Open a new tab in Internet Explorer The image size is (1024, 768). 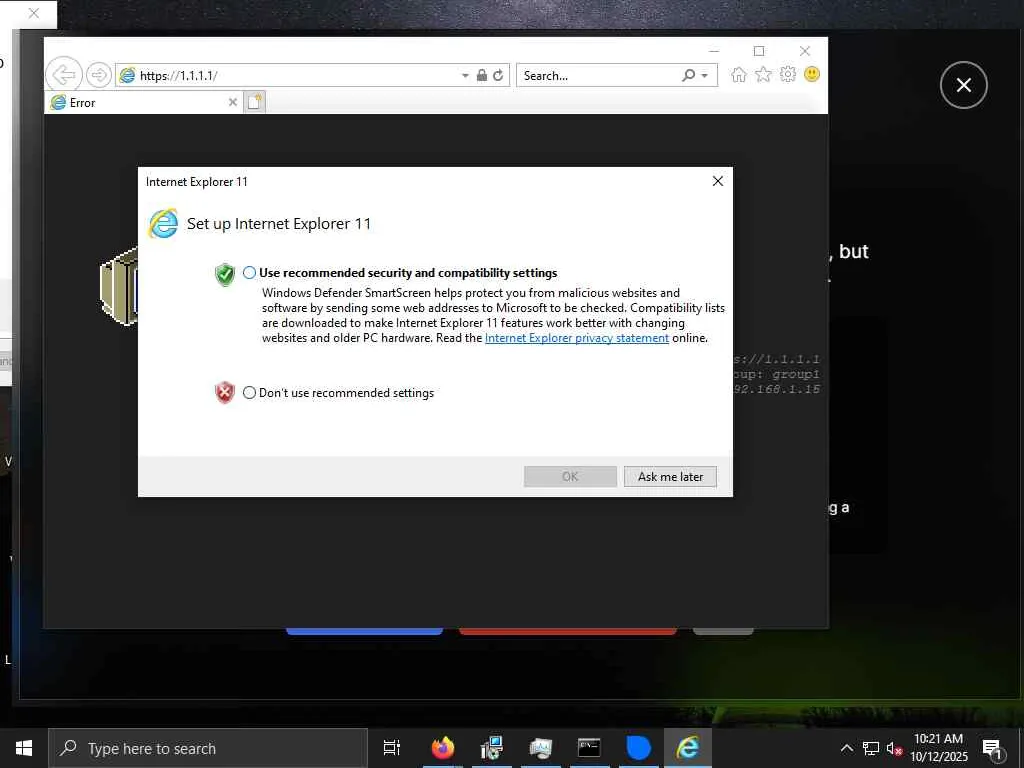click(x=255, y=102)
